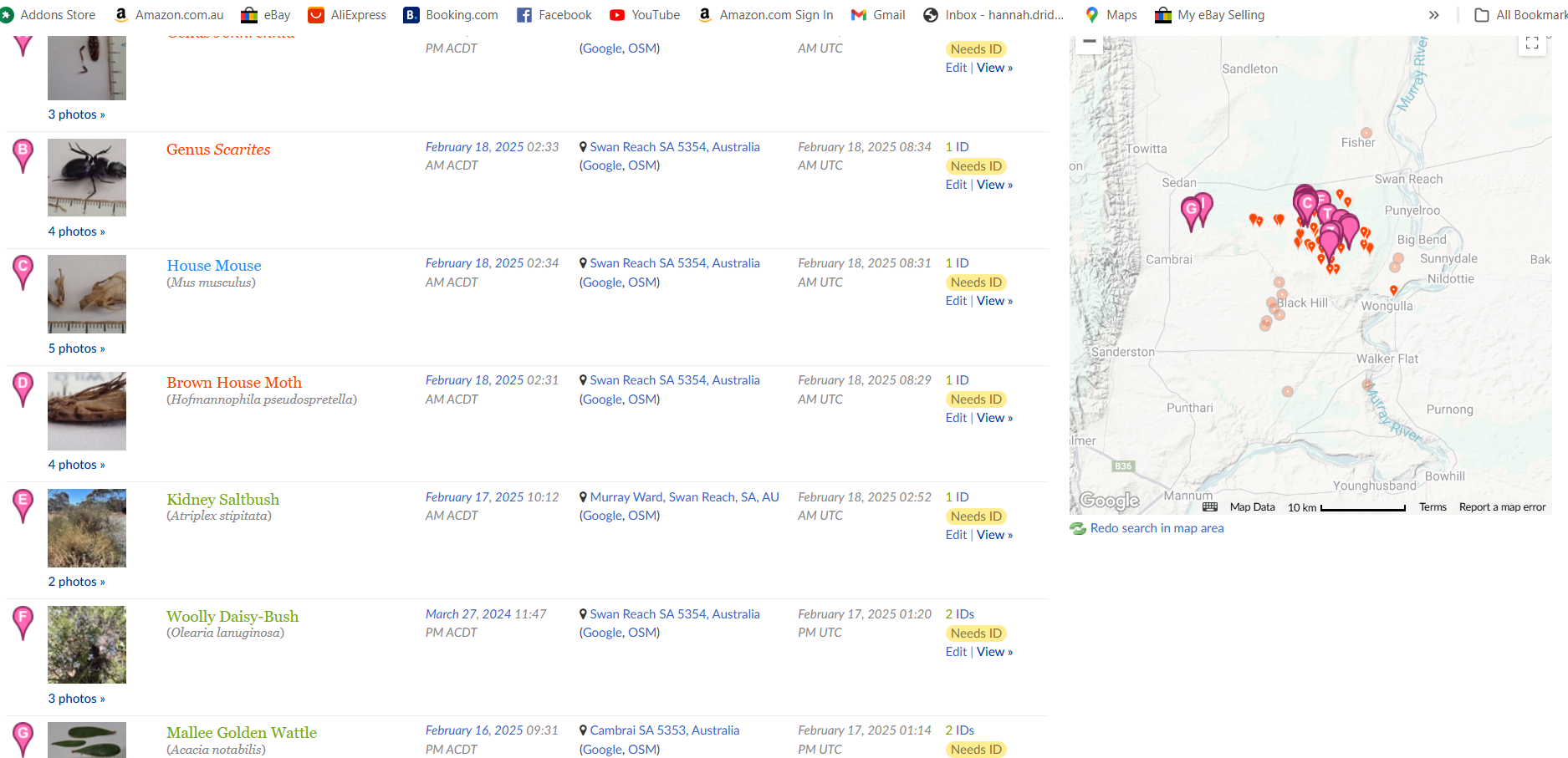Open the AliExpress bookmark
Screen dimensions: 1568x758
pyautogui.click(x=347, y=15)
